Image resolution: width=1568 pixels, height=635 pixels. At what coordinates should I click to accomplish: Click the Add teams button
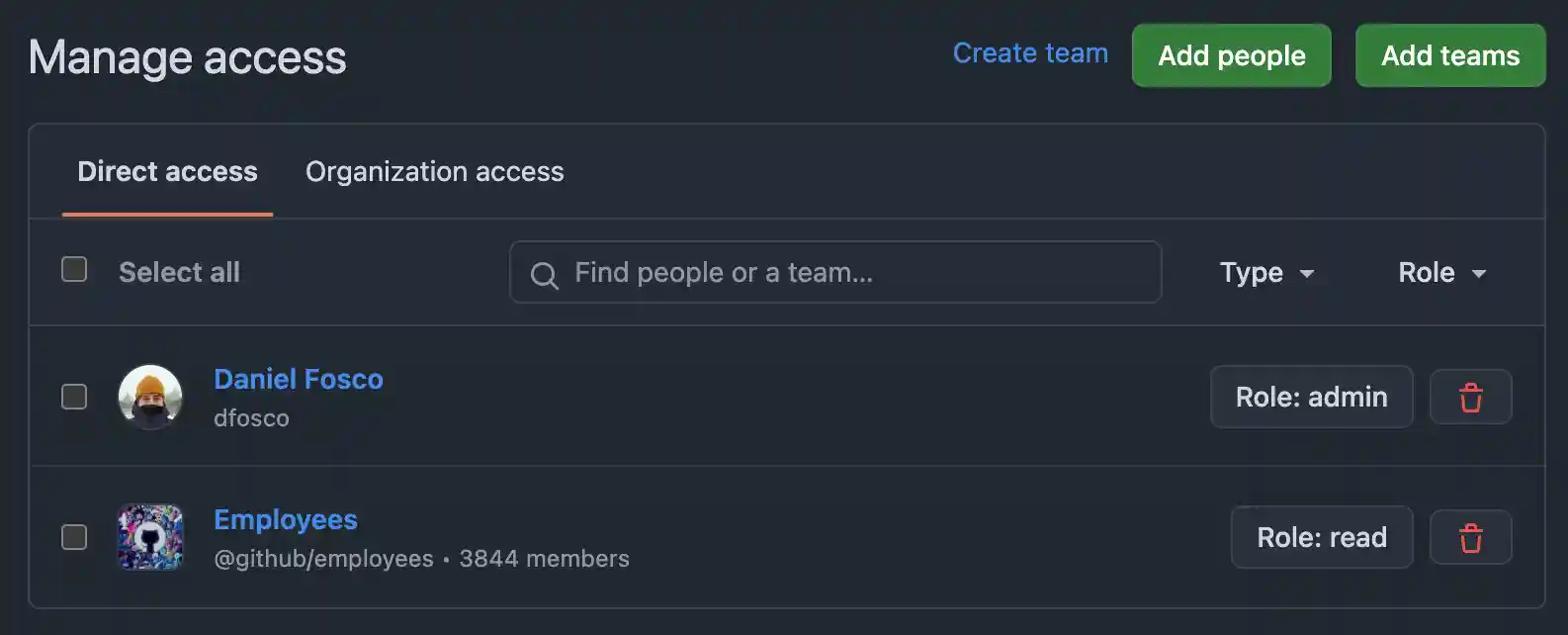[x=1450, y=55]
